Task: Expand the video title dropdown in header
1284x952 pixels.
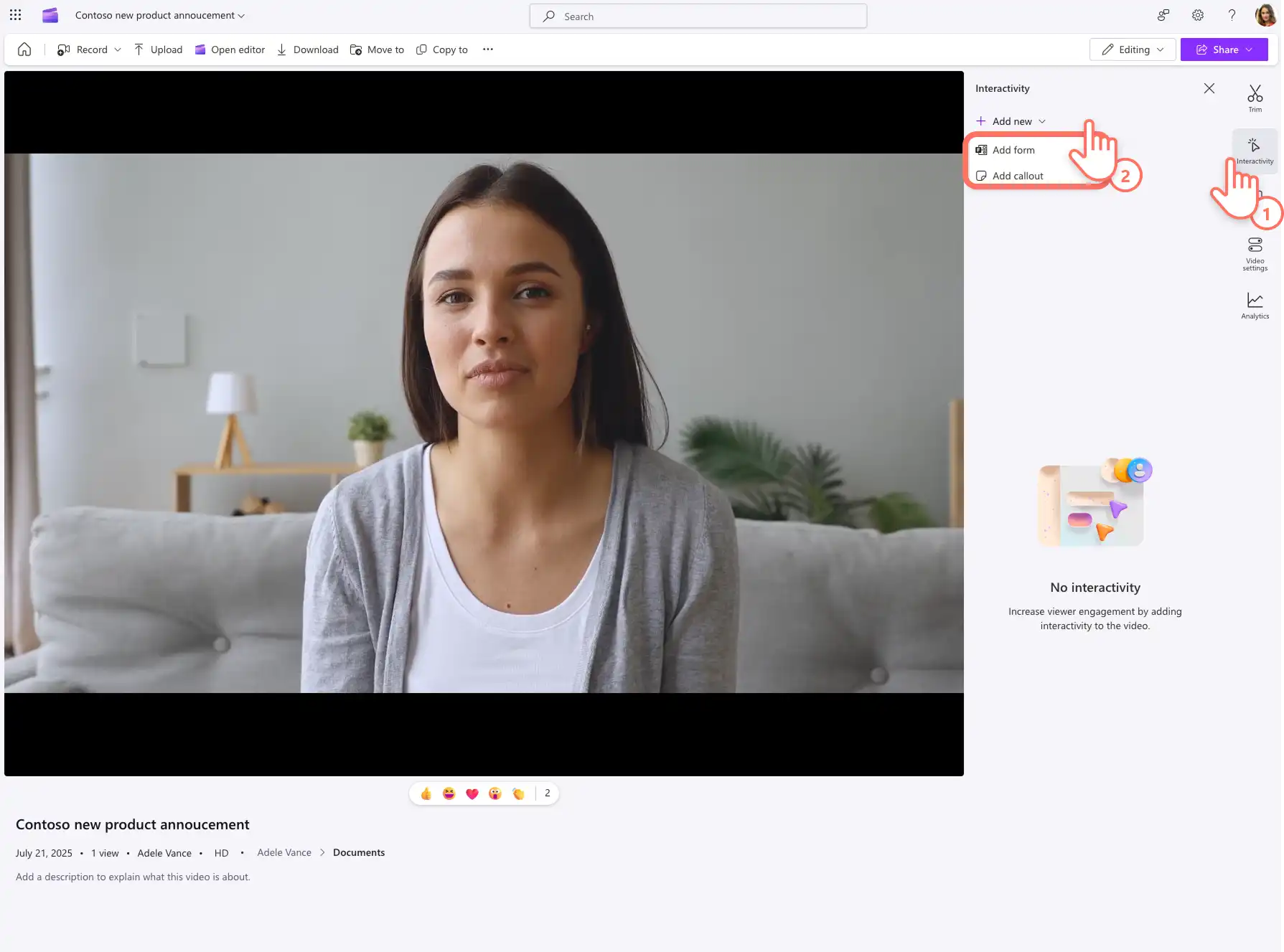Action: (x=241, y=16)
